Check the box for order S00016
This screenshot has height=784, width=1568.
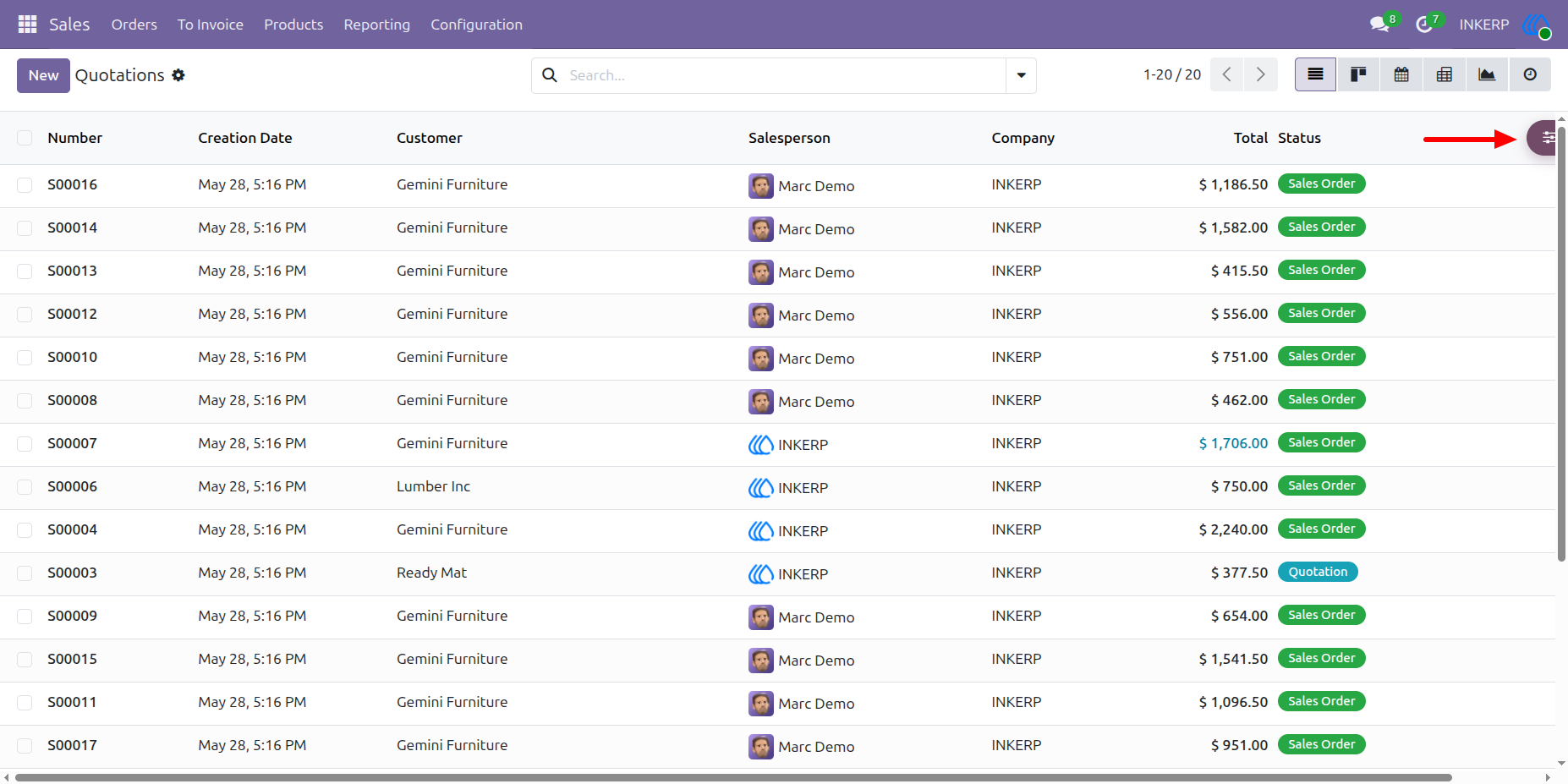(25, 185)
